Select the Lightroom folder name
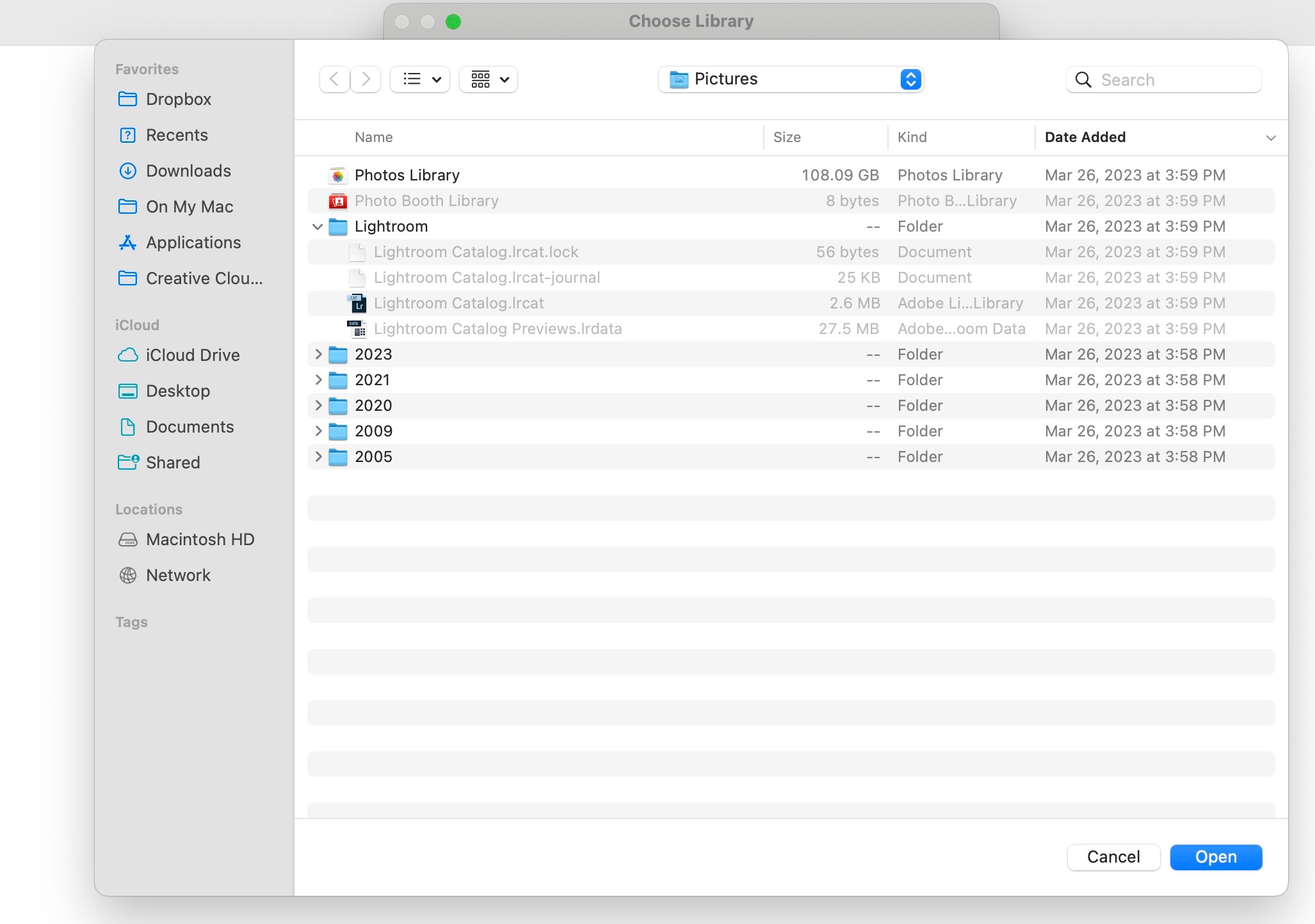The image size is (1315, 924). tap(391, 227)
